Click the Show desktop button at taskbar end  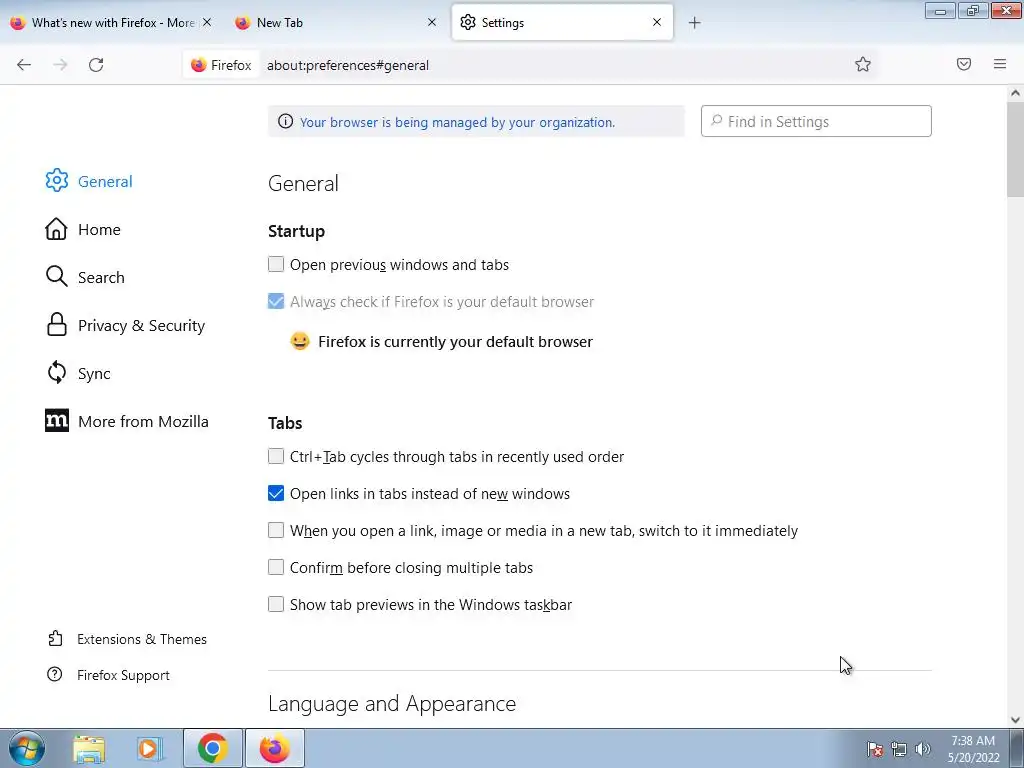pyautogui.click(x=1017, y=748)
